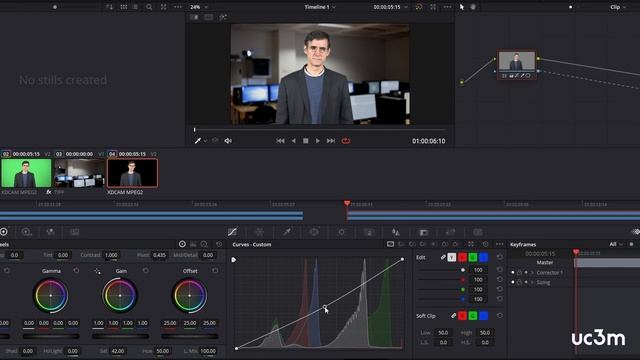Screen dimensions: 640x360
Task: Open the Curves panel options menu
Action: click(500, 244)
